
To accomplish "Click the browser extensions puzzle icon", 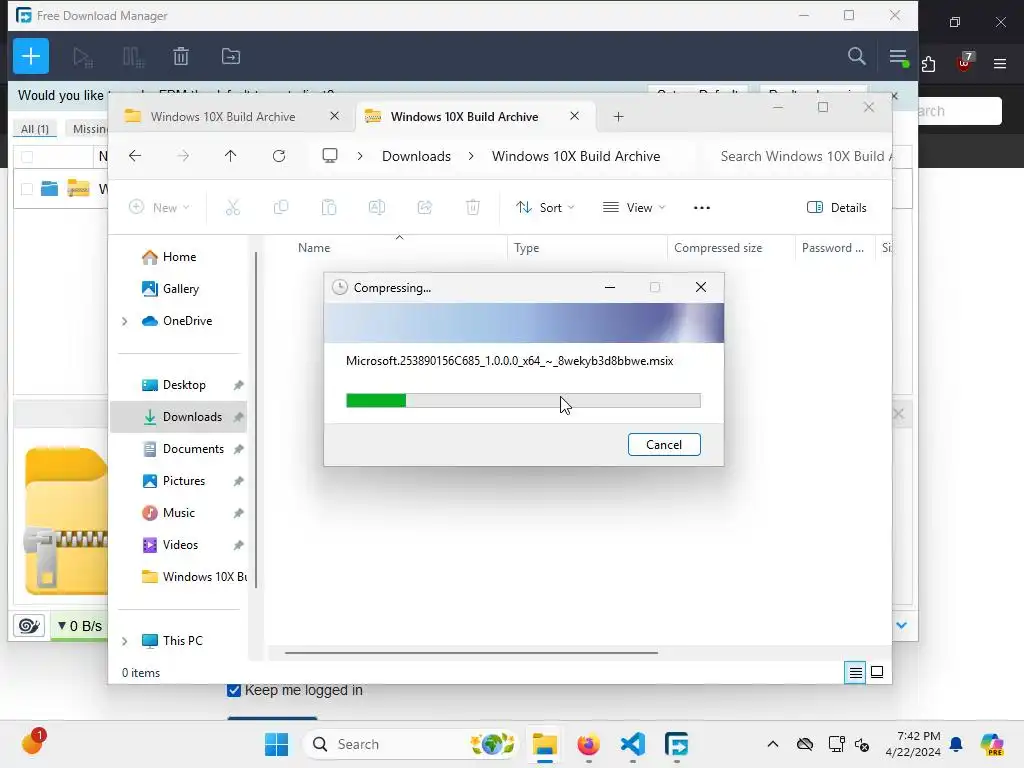I will (928, 64).
